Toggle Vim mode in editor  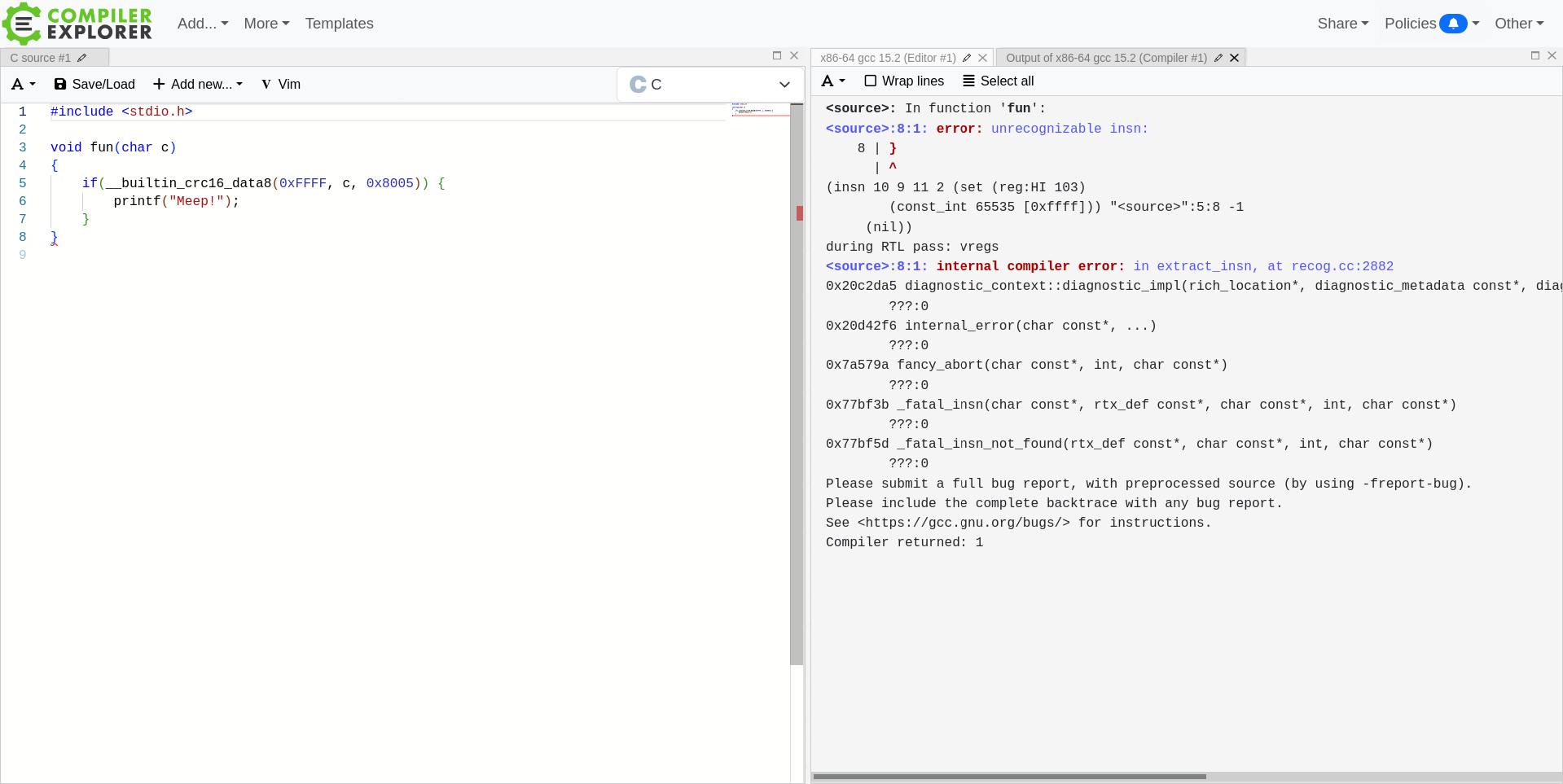(281, 84)
